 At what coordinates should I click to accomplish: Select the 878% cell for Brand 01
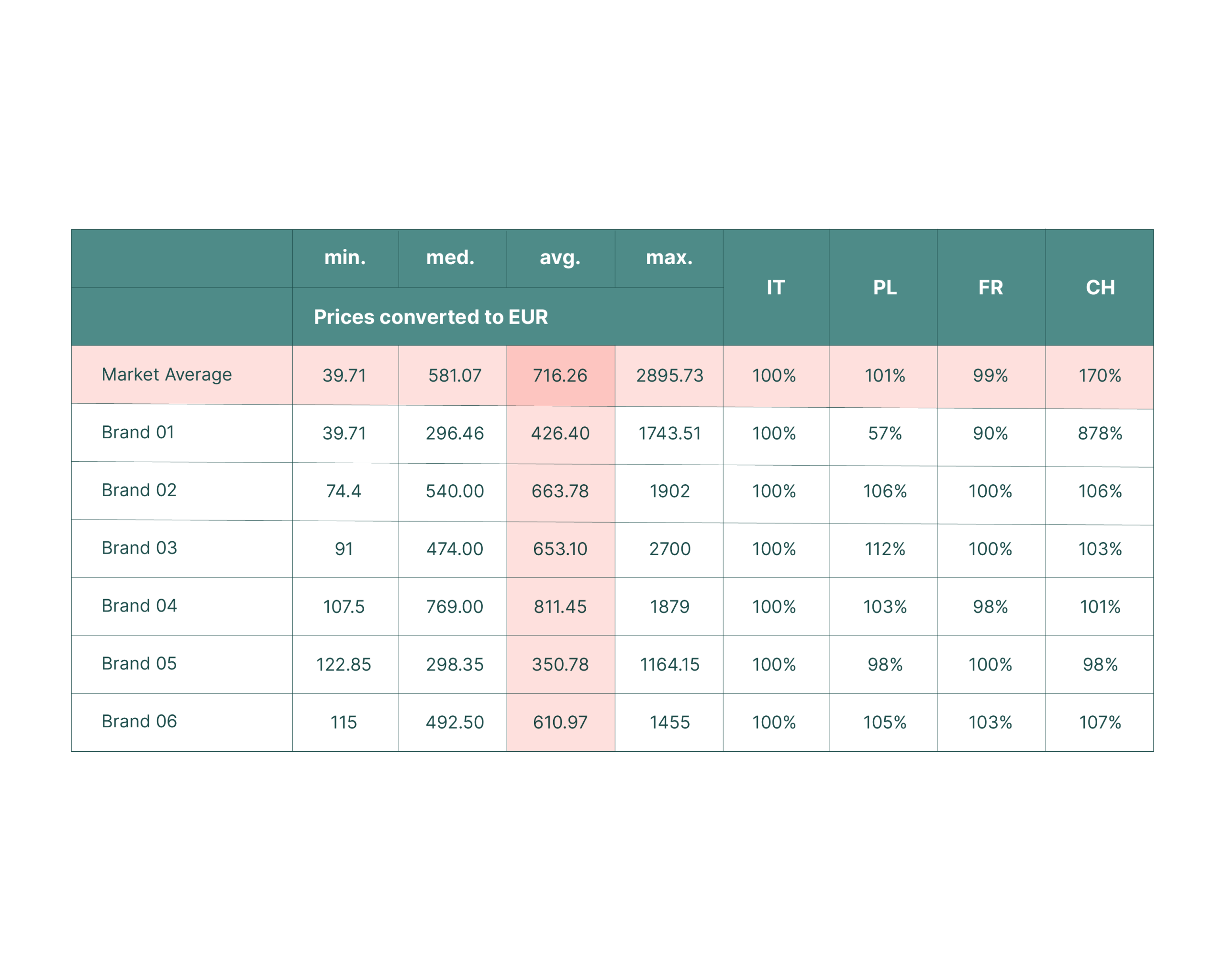click(1100, 434)
